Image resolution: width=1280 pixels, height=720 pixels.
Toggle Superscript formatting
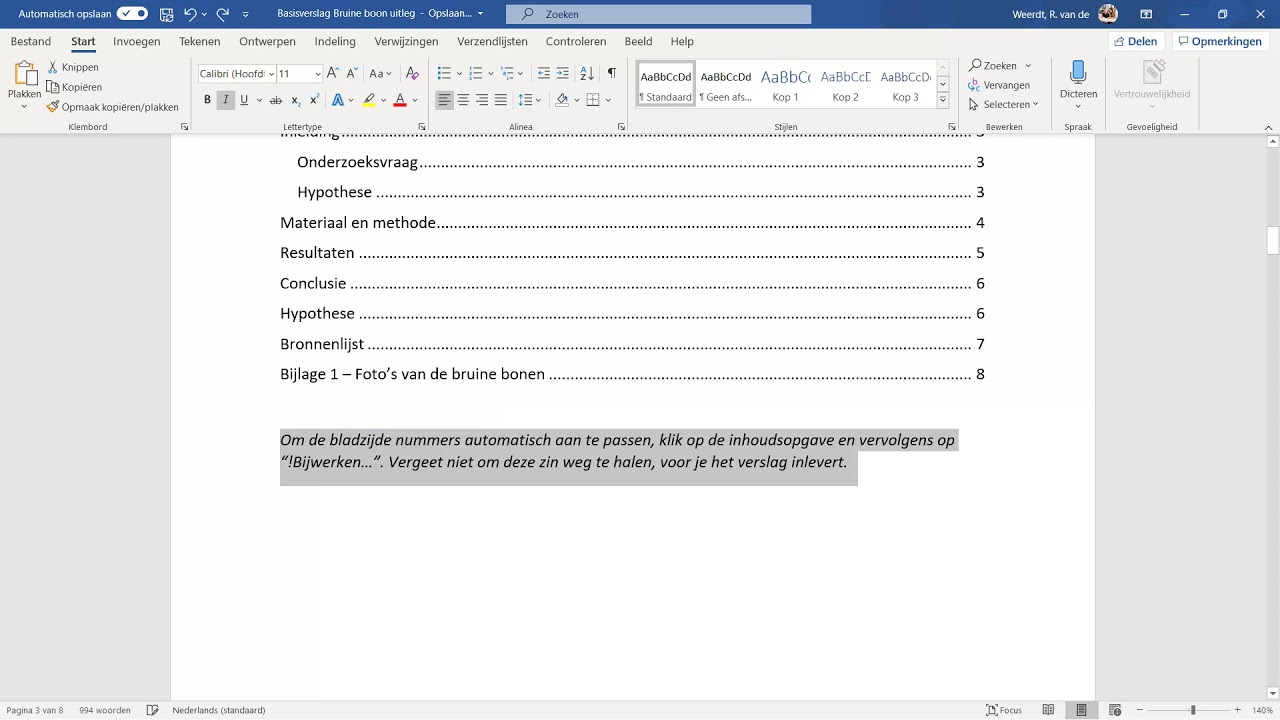tap(314, 100)
